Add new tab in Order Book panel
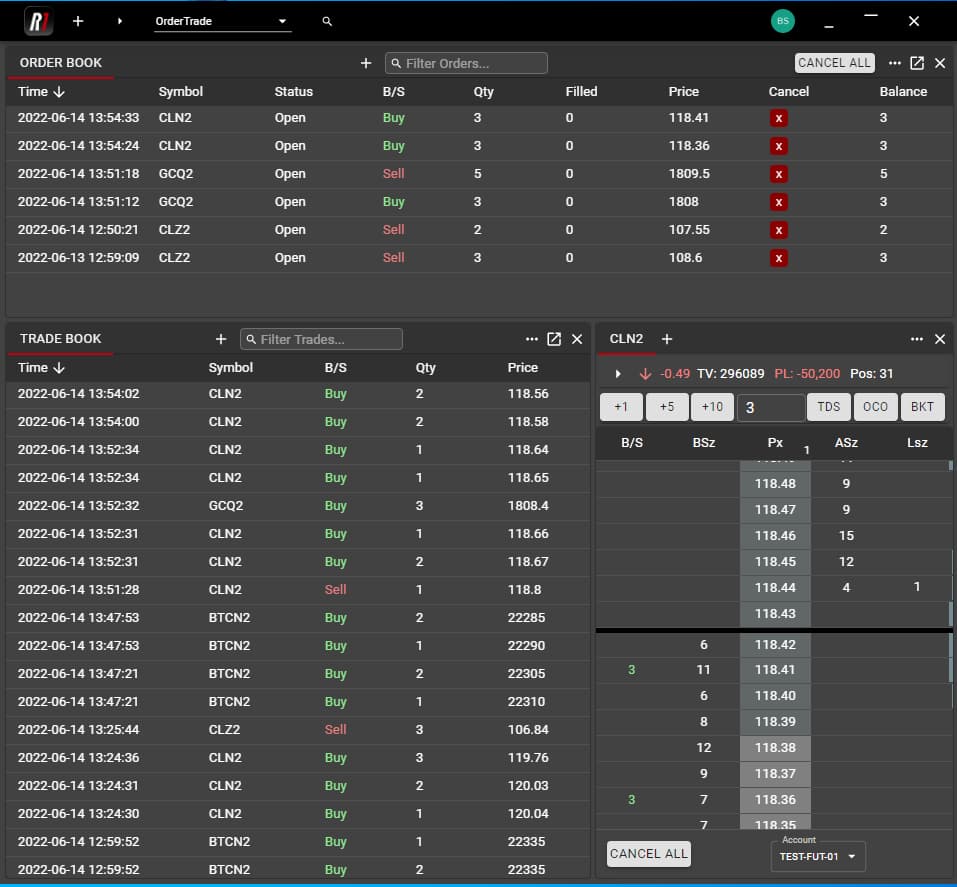The width and height of the screenshot is (957, 887). tap(366, 63)
